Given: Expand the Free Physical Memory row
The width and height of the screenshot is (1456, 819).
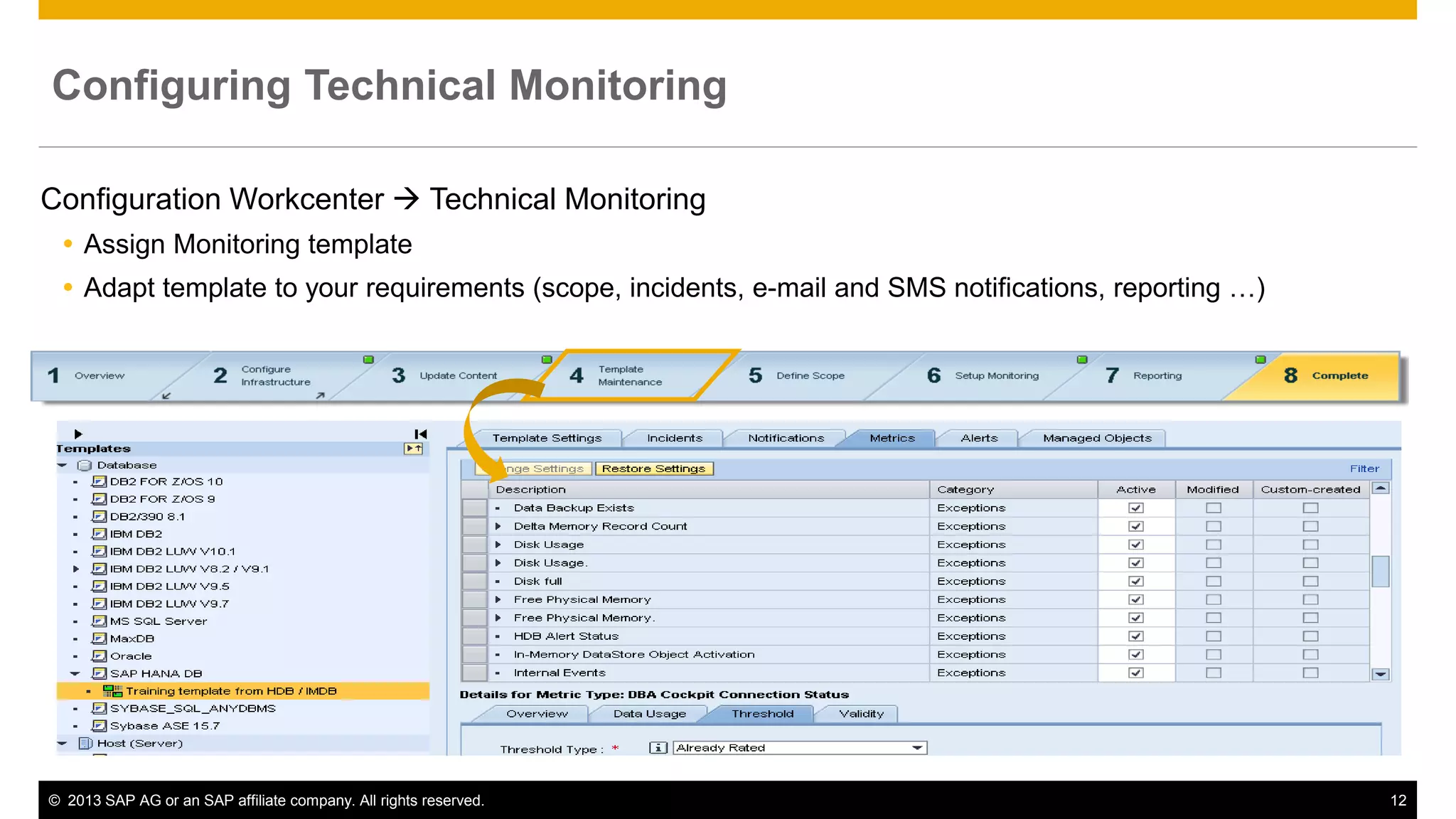Looking at the screenshot, I should tap(498, 599).
